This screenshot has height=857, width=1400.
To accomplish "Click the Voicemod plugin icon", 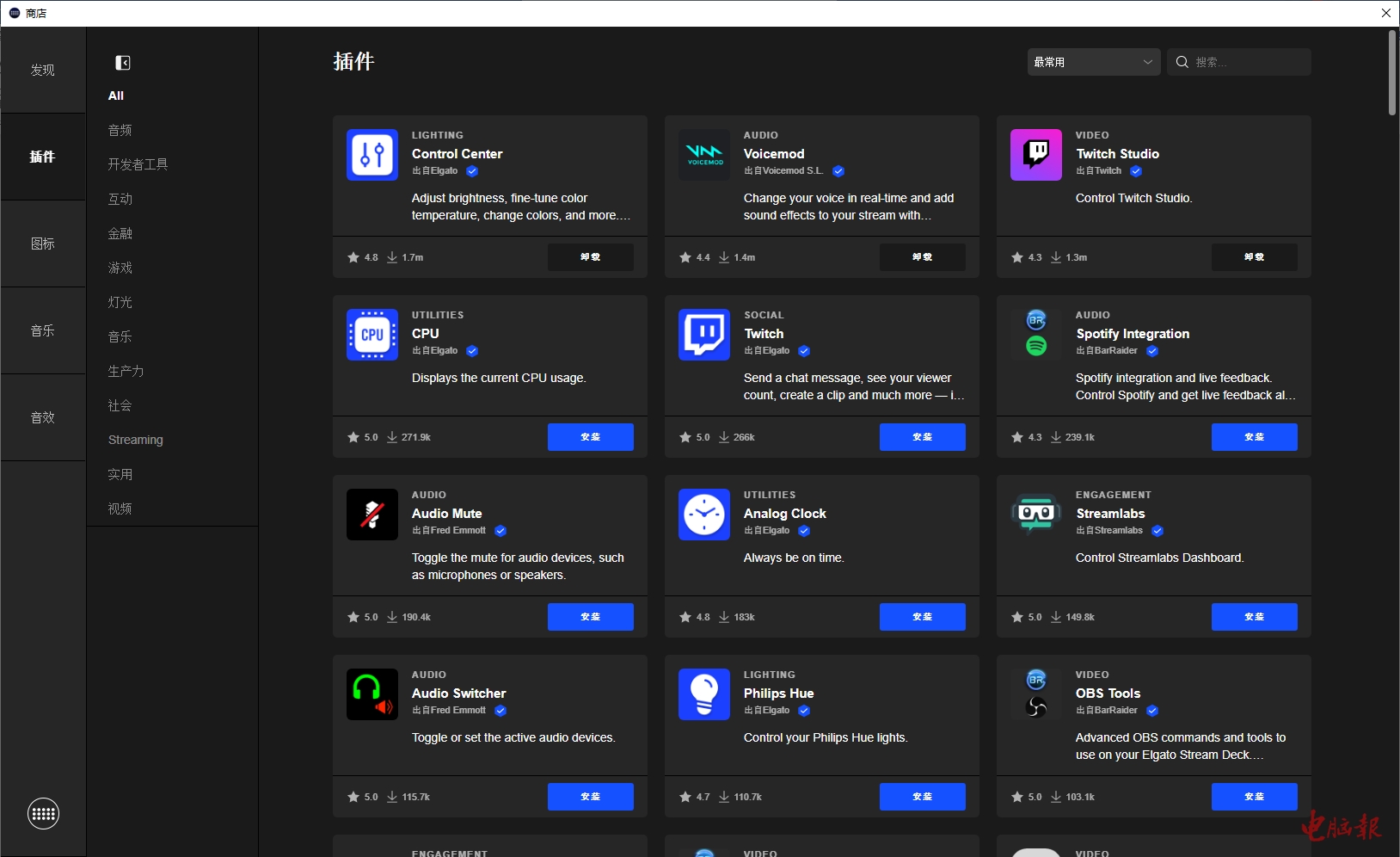I will click(703, 155).
